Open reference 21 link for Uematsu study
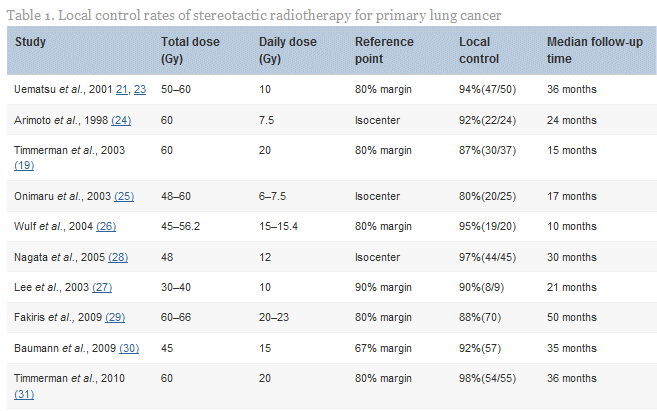657x411 pixels. click(x=122, y=89)
